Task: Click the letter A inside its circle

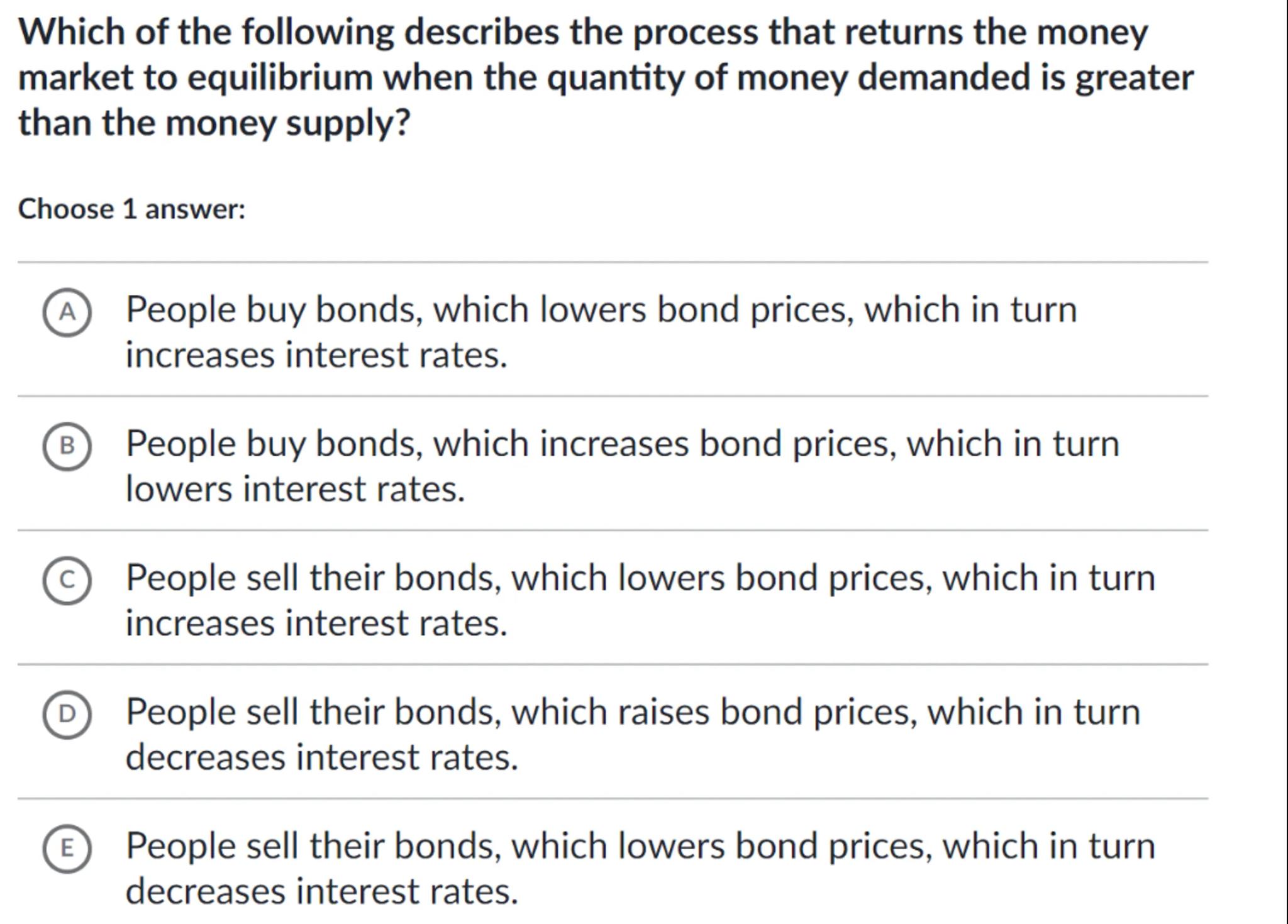Action: click(67, 312)
